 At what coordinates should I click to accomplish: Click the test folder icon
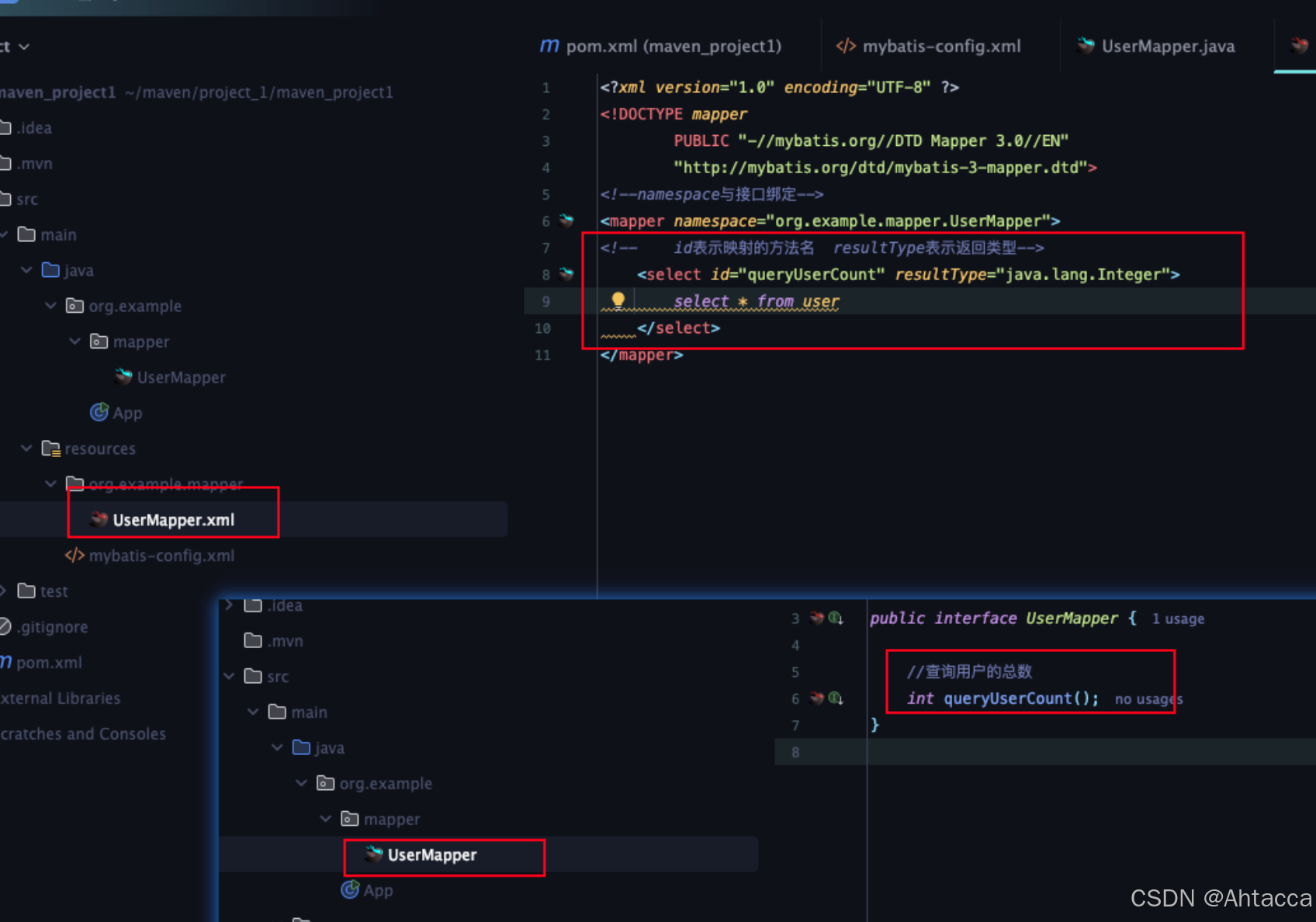pos(26,591)
